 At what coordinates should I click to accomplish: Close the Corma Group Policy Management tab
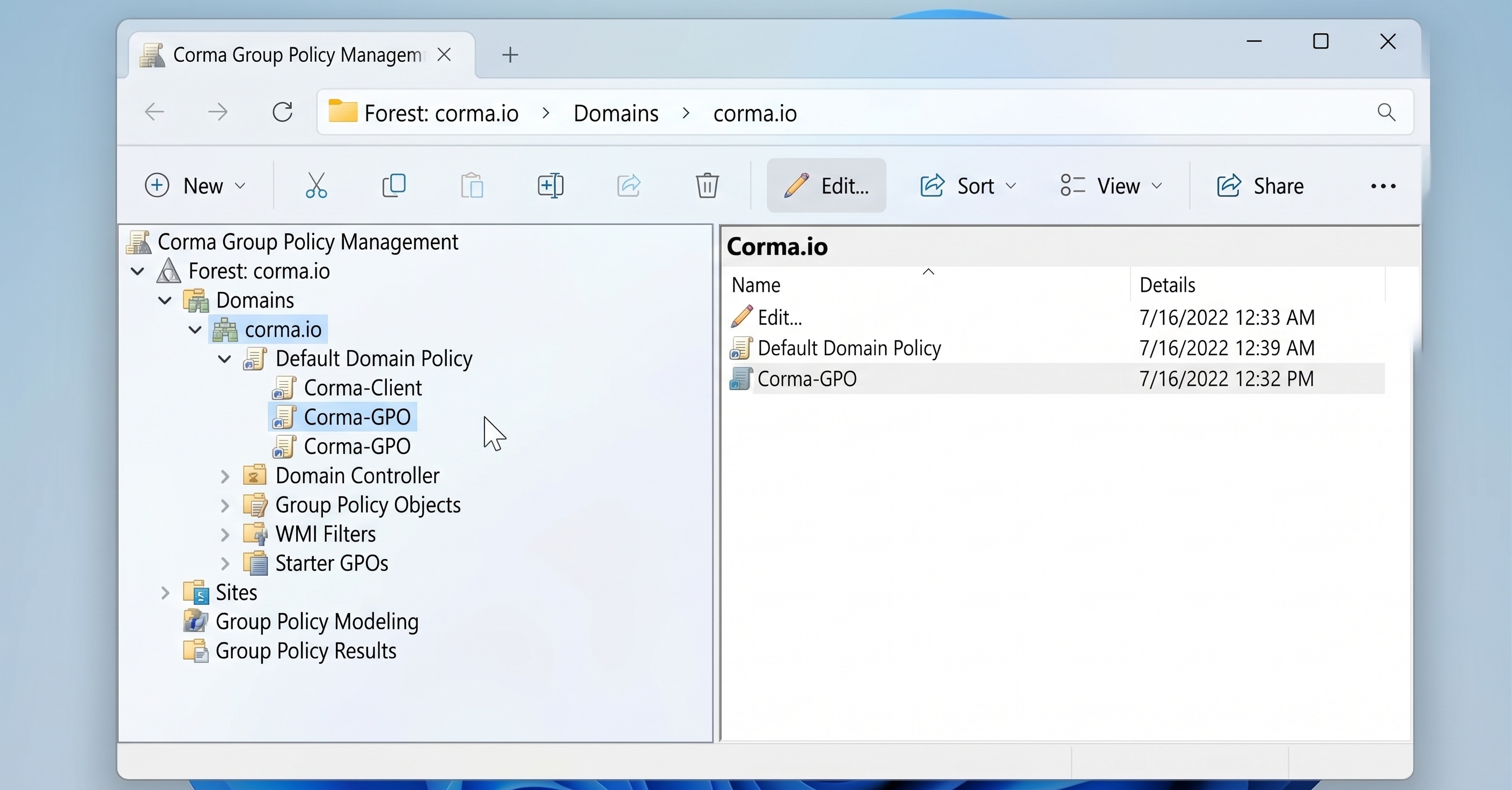(444, 55)
